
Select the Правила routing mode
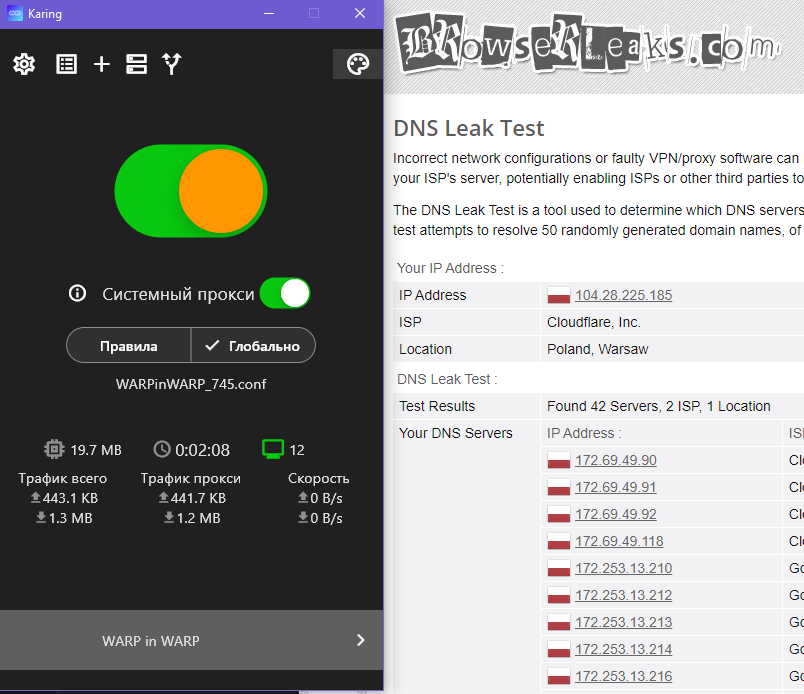coord(129,346)
